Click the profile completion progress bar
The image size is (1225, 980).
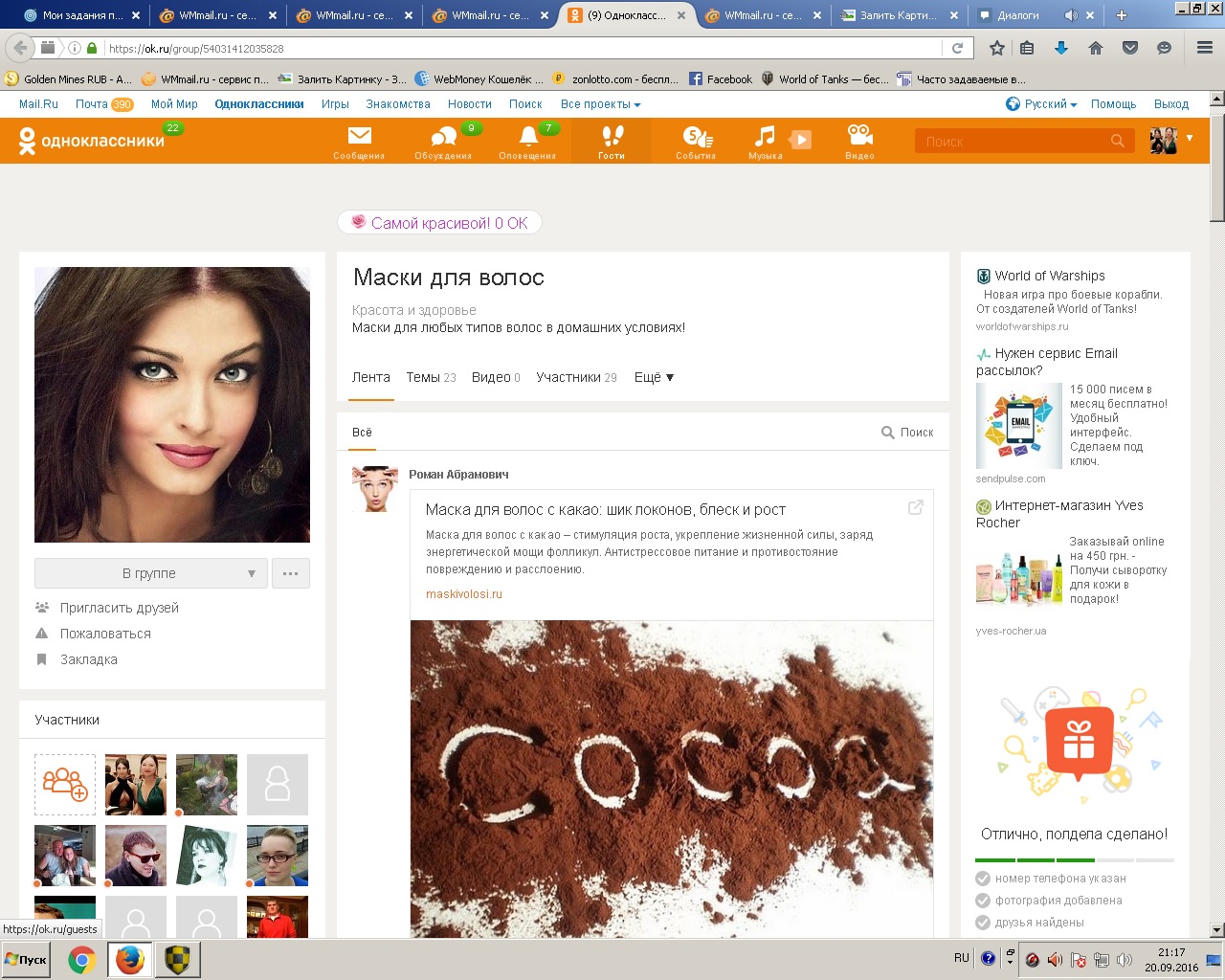pos(1075,859)
